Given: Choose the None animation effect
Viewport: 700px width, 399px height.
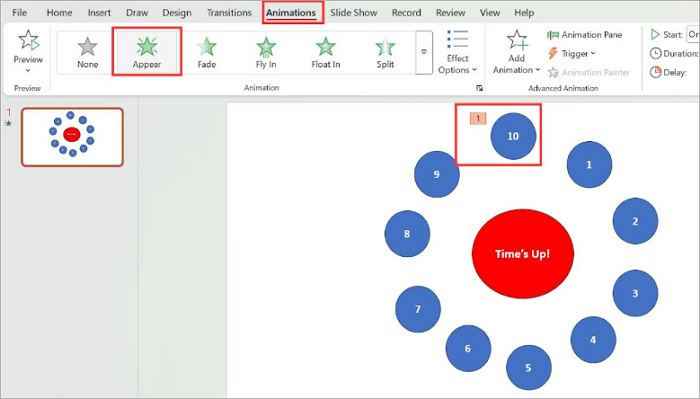Looking at the screenshot, I should [x=88, y=52].
